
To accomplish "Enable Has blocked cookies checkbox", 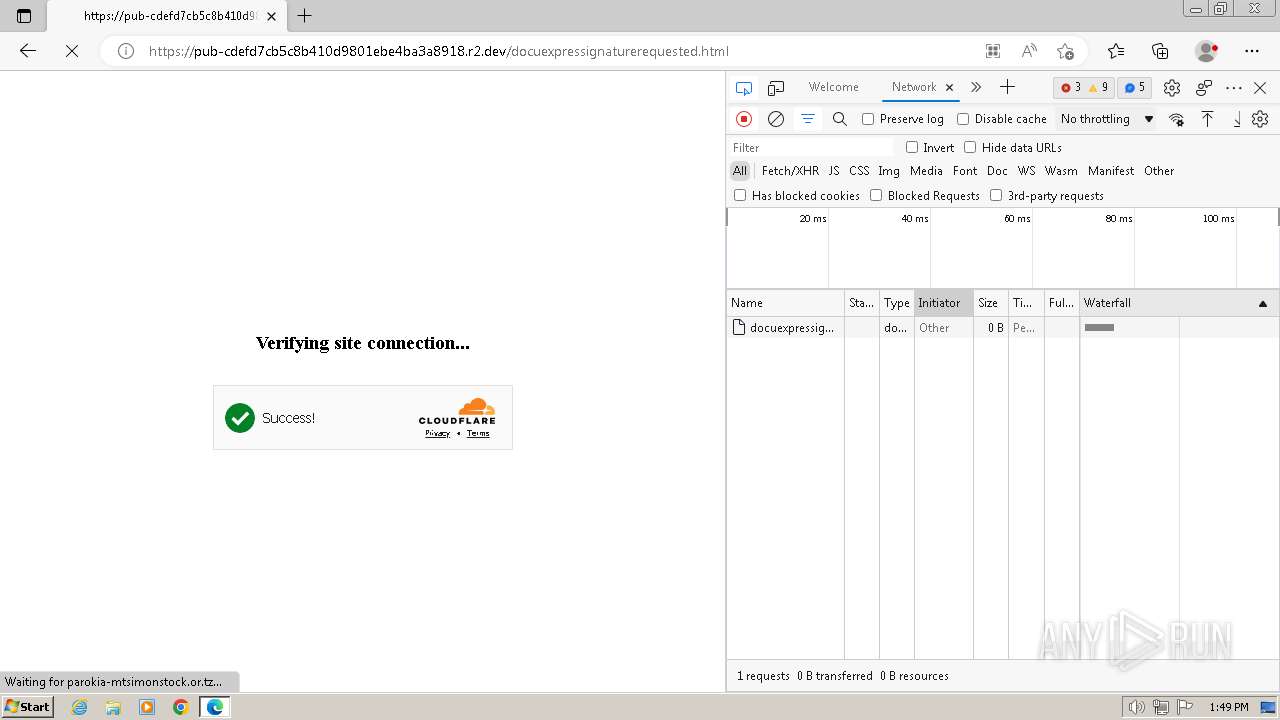I will [x=740, y=195].
